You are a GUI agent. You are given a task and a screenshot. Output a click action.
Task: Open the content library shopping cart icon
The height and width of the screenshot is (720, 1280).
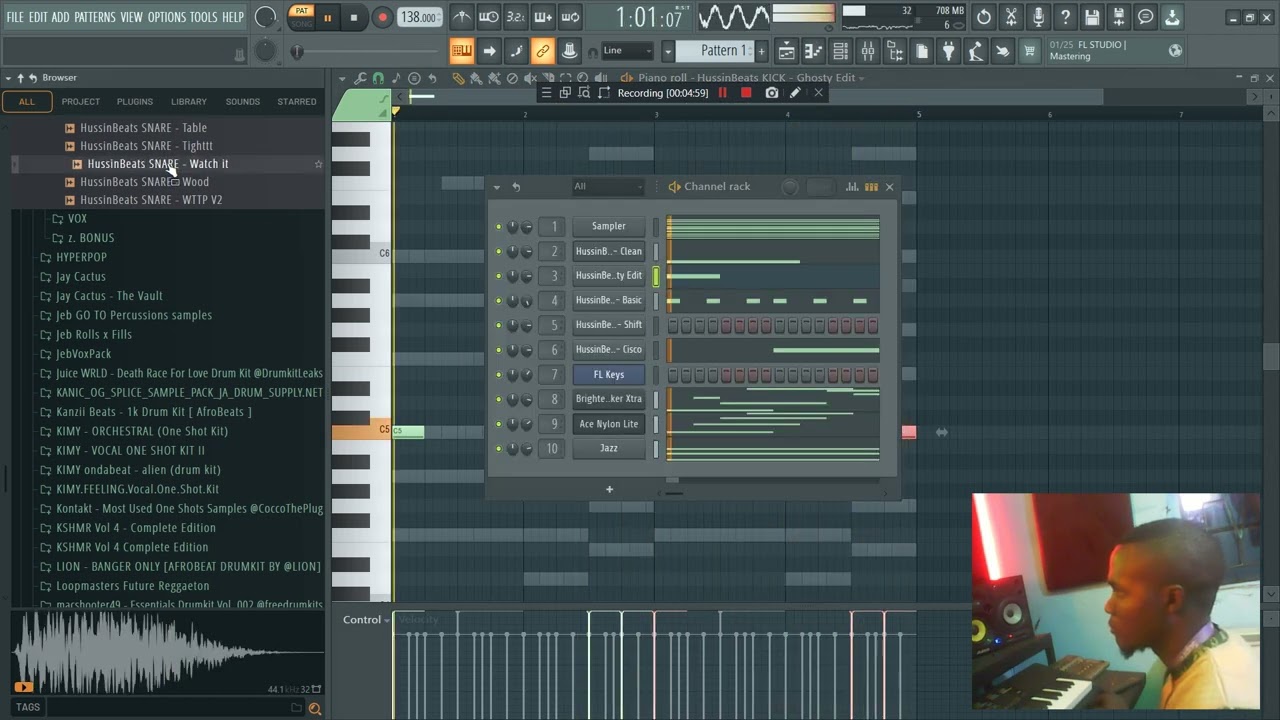tap(1029, 51)
